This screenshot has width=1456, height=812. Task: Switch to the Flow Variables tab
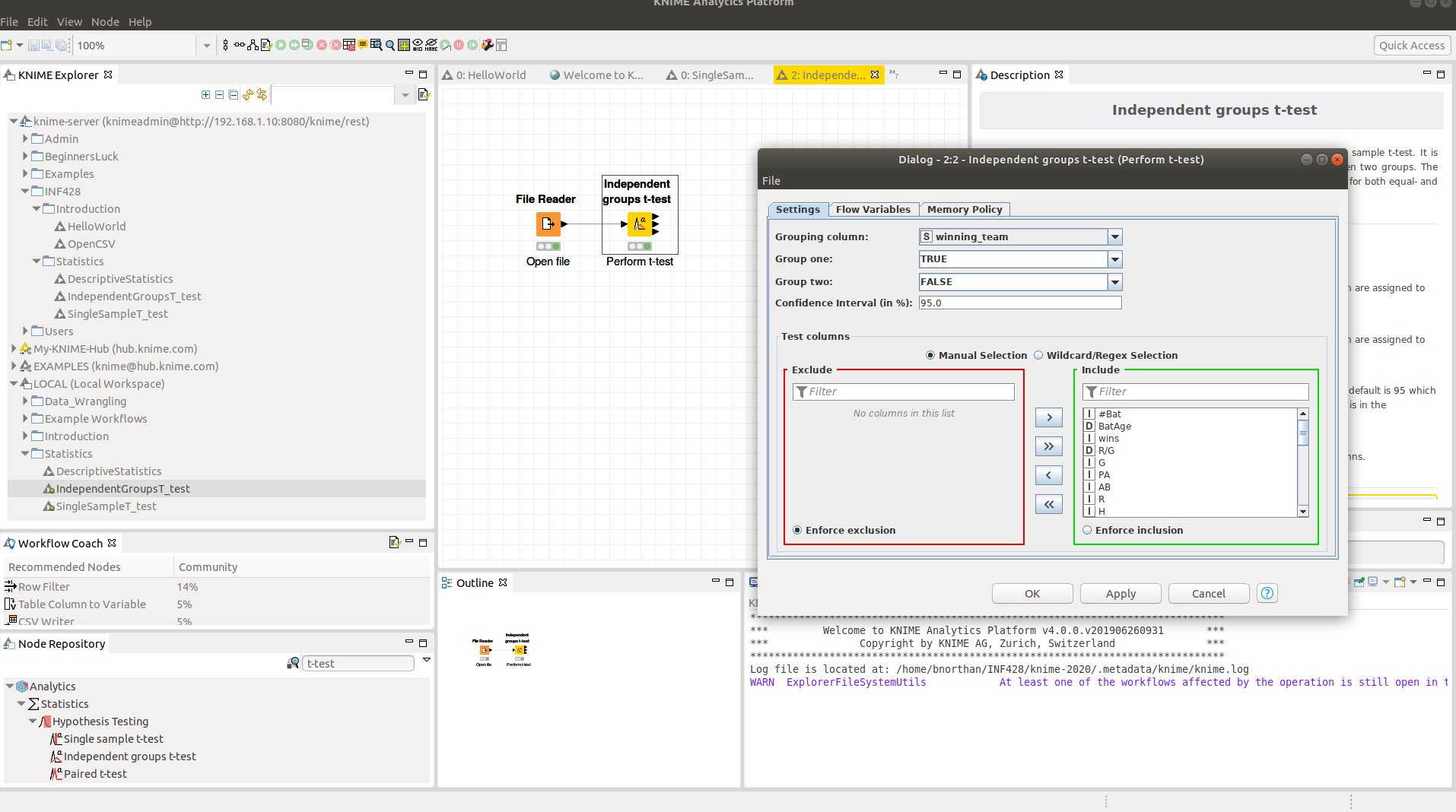coord(873,209)
